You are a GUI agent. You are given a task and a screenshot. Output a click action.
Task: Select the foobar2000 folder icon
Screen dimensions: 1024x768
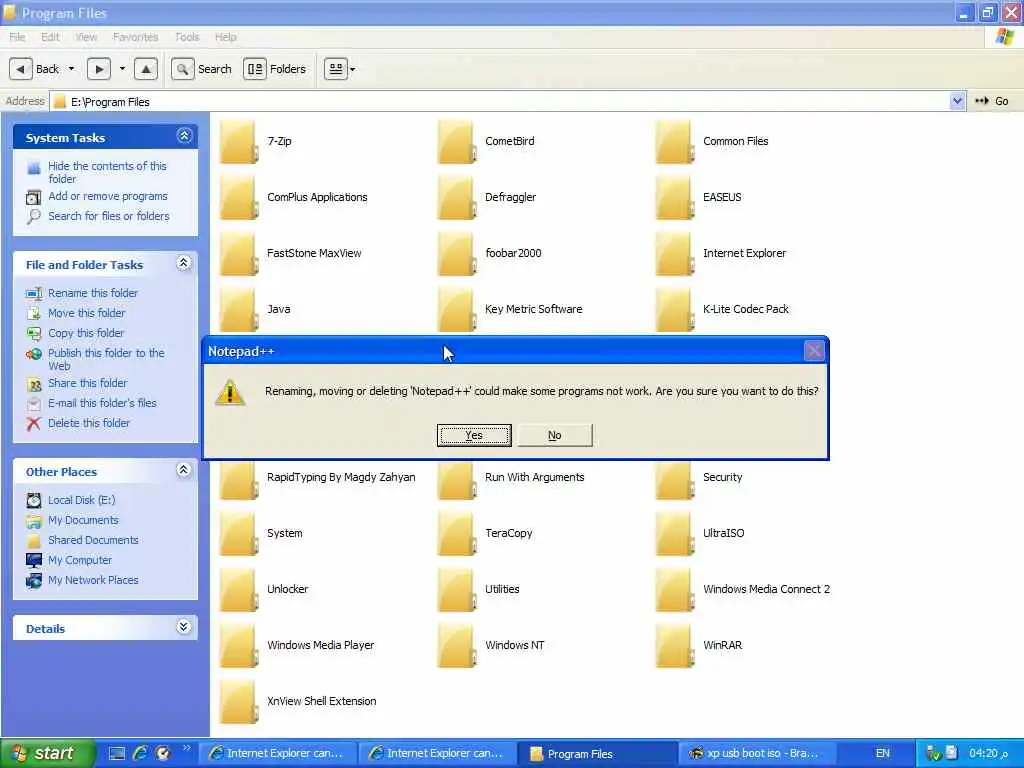coord(456,254)
